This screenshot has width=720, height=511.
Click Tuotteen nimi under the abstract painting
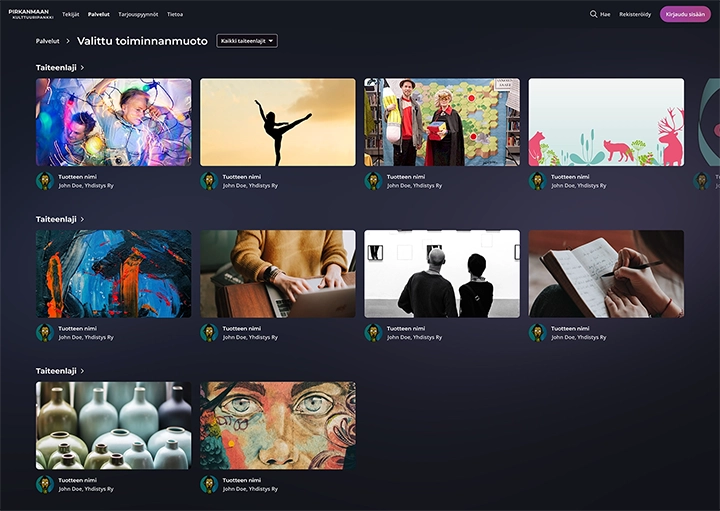click(77, 328)
